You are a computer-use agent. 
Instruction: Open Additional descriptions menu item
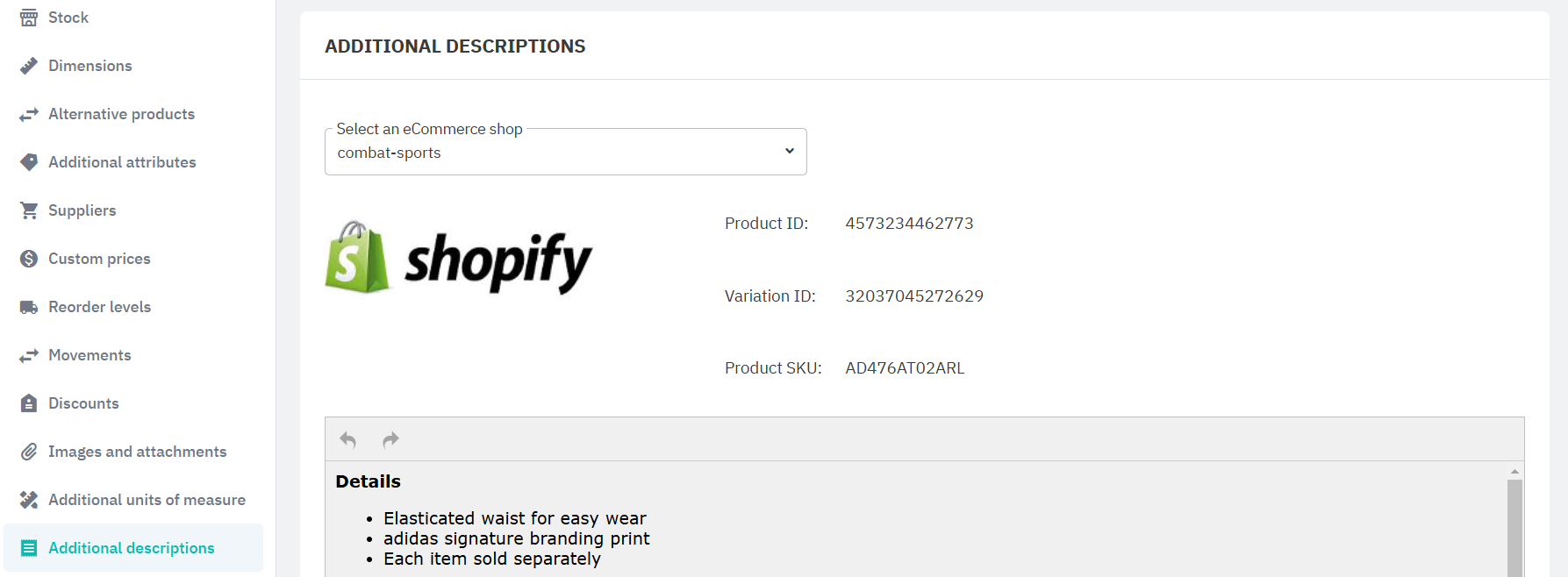point(132,548)
